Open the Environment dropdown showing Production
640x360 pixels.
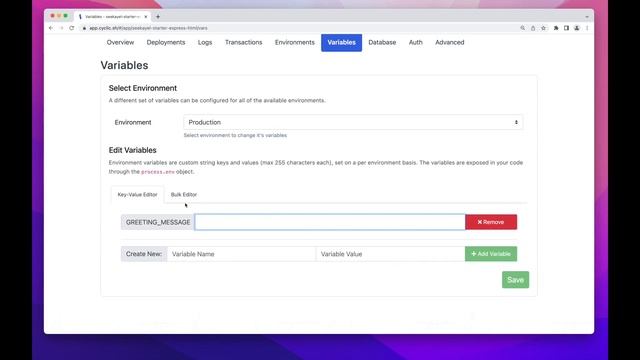(x=353, y=122)
